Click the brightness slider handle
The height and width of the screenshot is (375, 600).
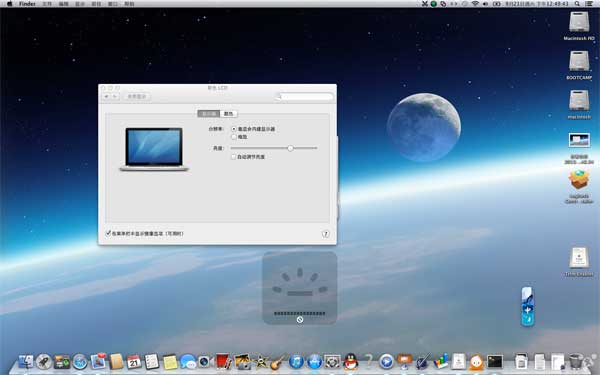point(290,148)
